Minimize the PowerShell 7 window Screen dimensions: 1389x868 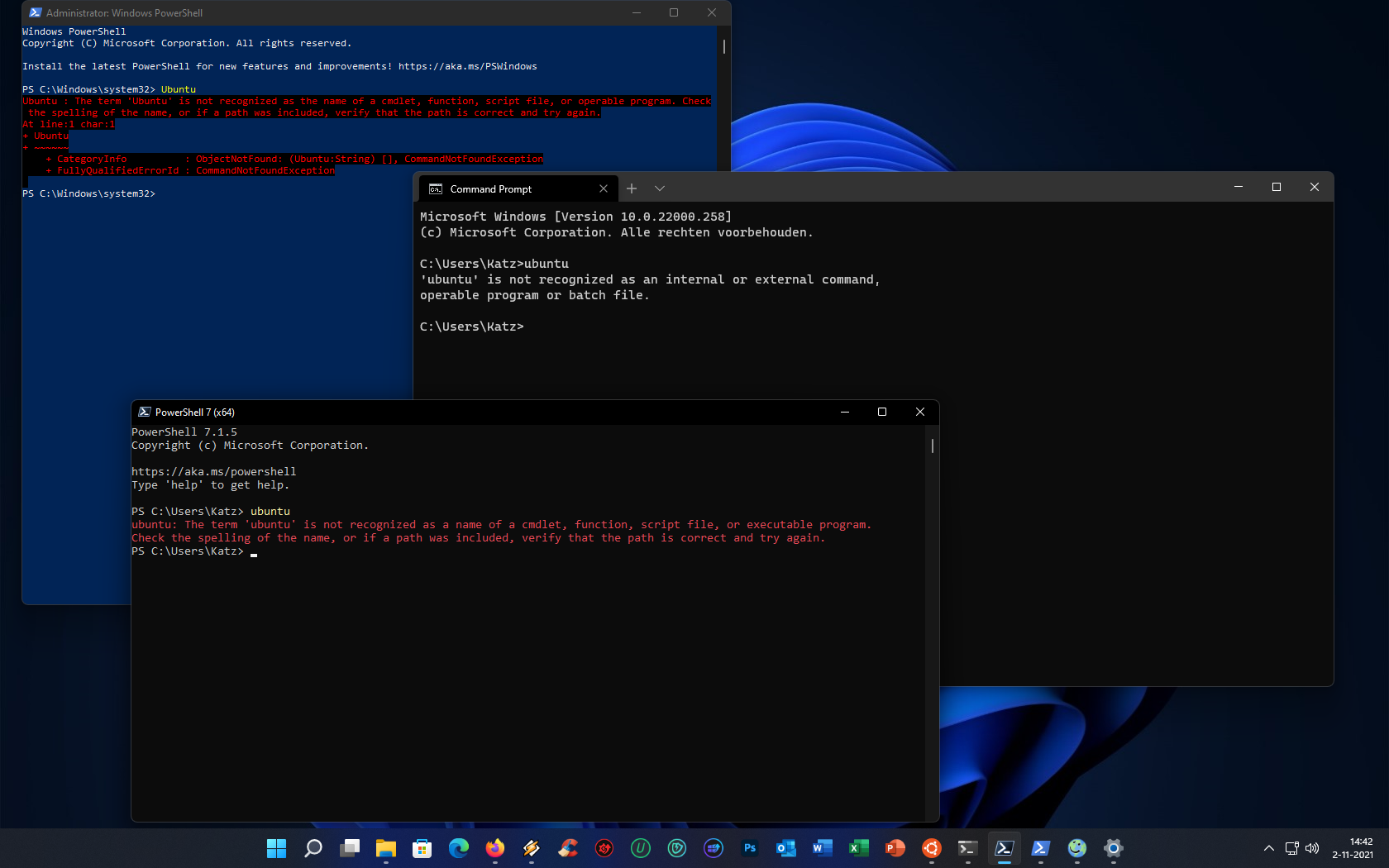click(x=845, y=412)
